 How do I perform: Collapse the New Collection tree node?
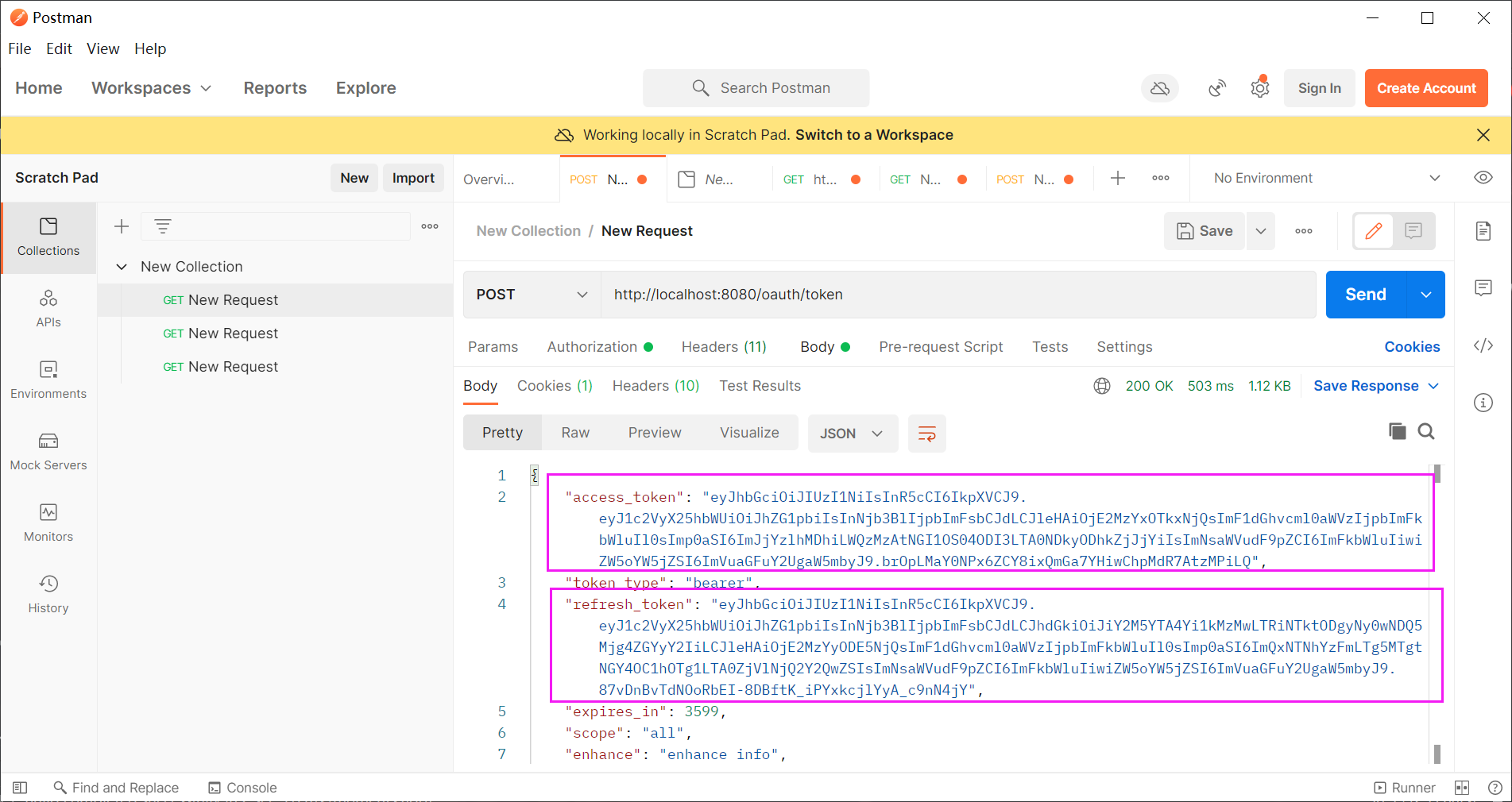122,267
